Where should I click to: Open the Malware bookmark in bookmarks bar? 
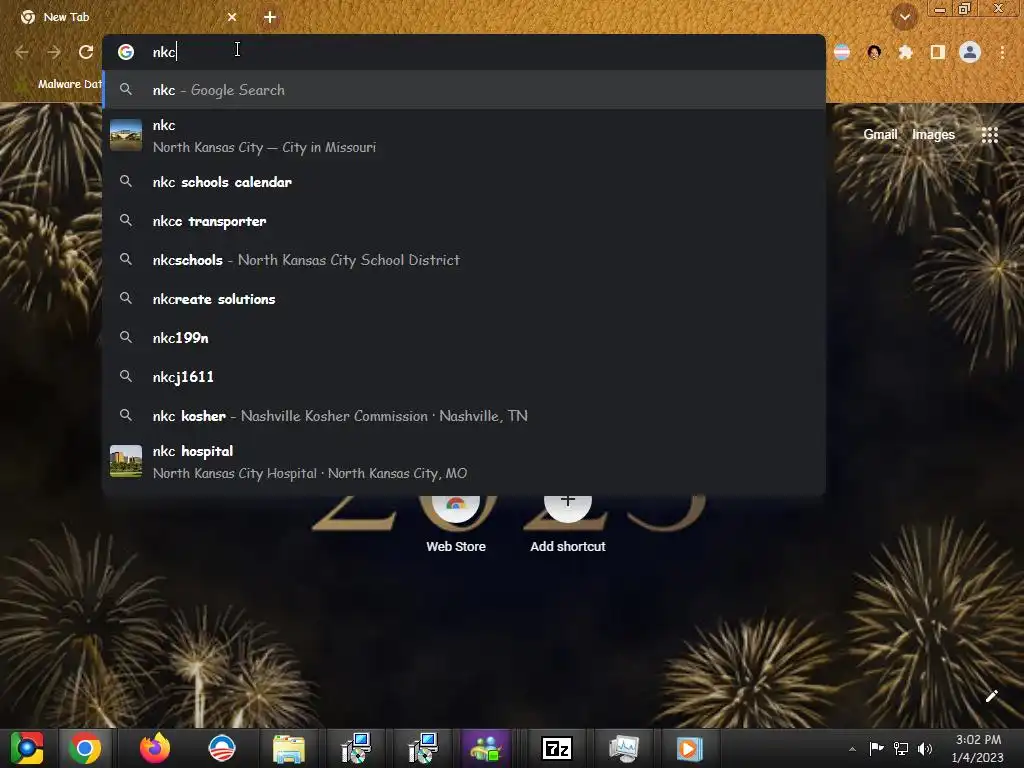click(x=61, y=84)
